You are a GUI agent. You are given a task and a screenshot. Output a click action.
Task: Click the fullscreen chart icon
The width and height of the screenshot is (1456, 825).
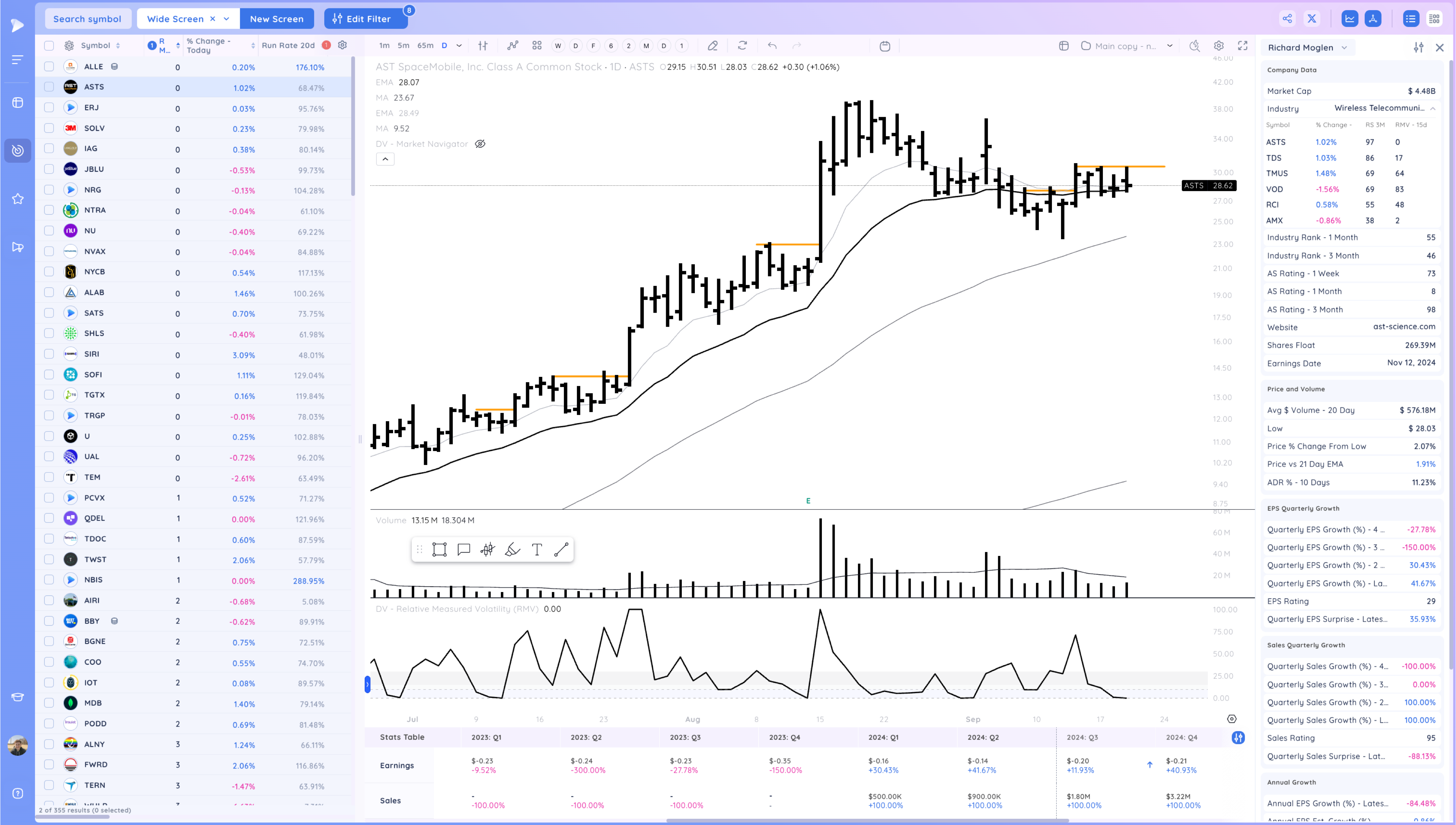click(x=1242, y=46)
